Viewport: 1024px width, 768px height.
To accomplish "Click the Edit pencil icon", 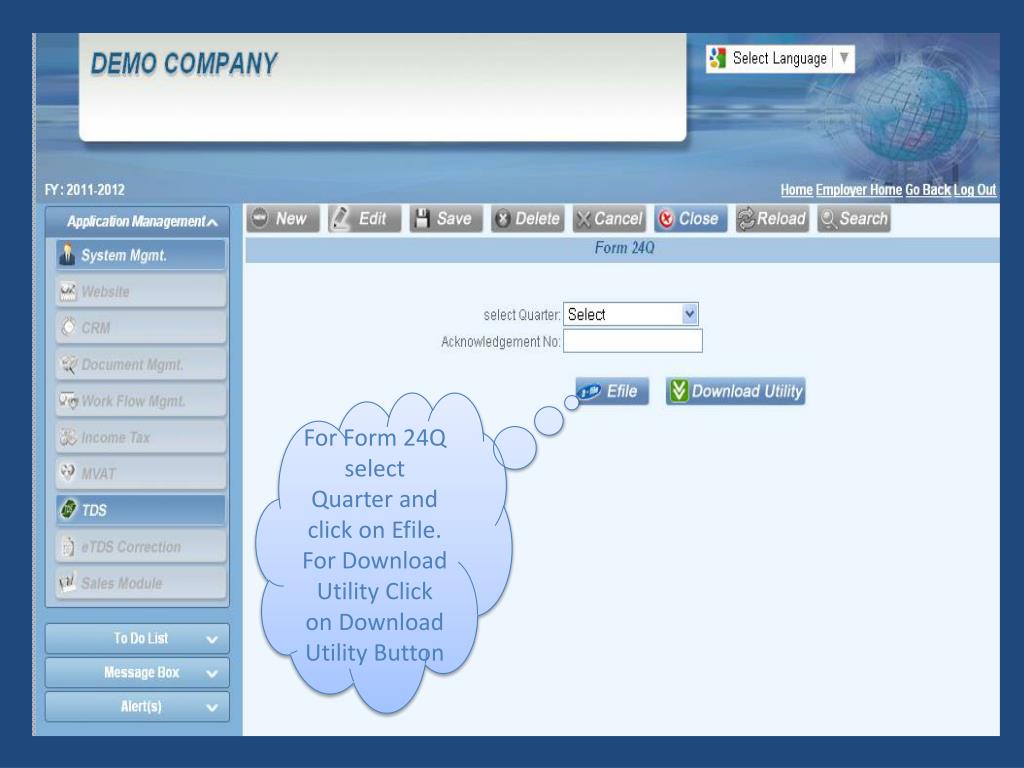I will (340, 218).
